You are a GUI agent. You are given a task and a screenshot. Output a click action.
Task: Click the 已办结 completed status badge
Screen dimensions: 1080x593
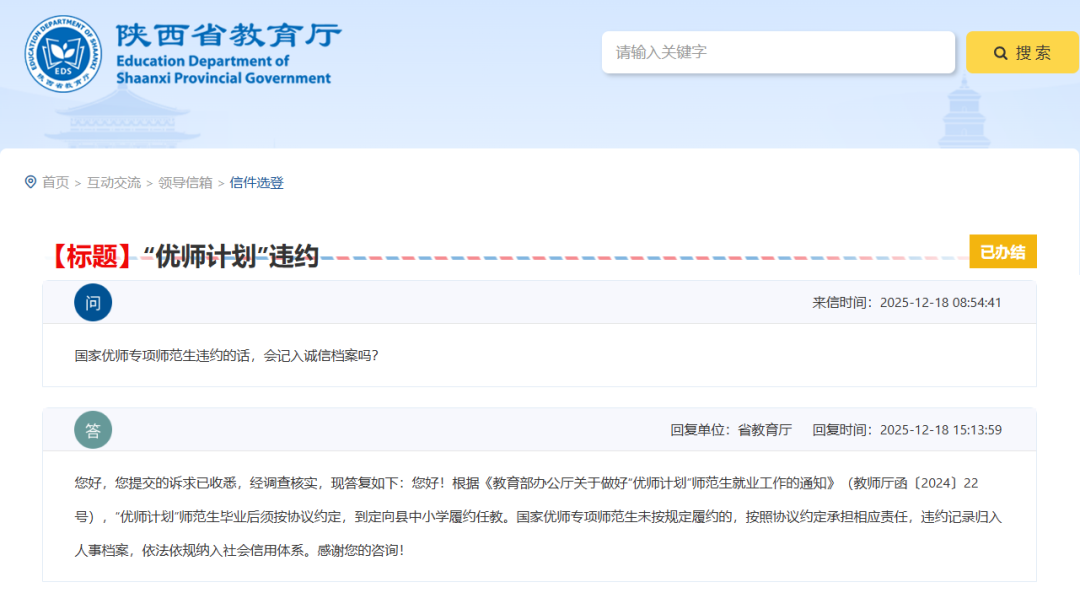tap(1002, 251)
